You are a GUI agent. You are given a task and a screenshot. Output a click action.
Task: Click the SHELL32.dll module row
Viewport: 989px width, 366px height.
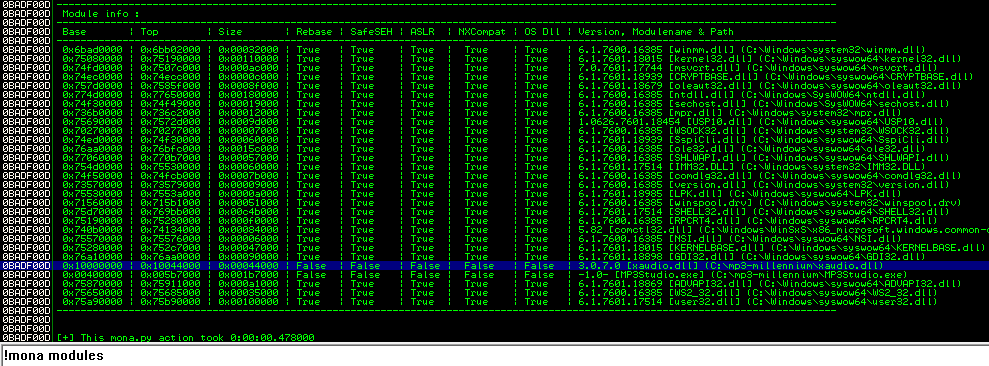coord(494,211)
